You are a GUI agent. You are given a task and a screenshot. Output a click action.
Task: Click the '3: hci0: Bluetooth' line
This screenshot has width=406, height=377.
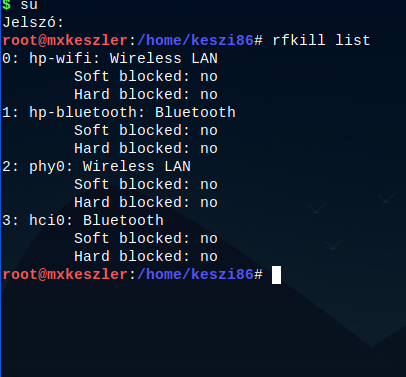click(x=83, y=221)
